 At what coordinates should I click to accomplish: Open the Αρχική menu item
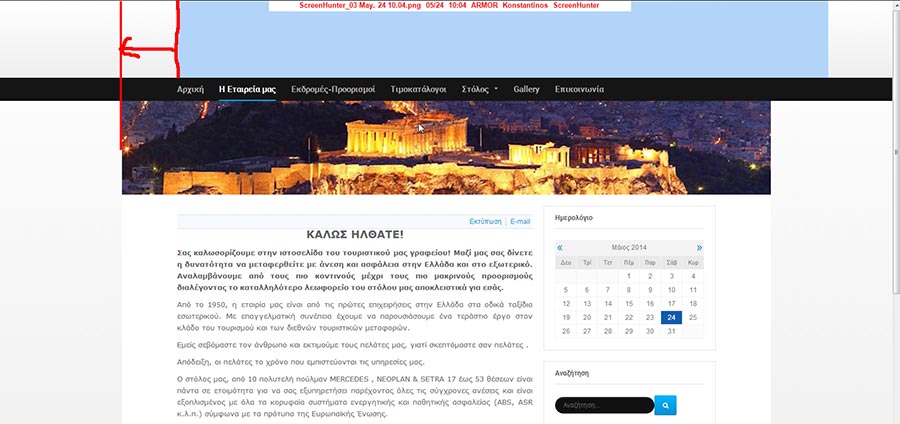[x=190, y=90]
